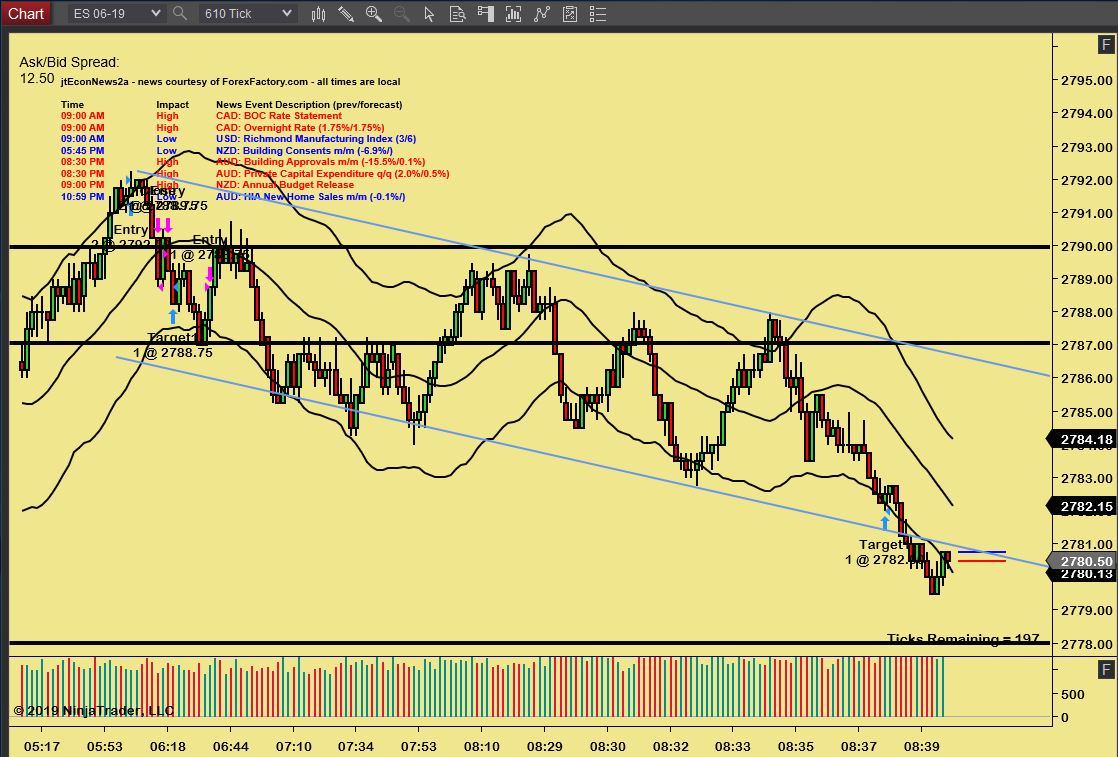Open the ES 06-19 instrument dropdown
The width and height of the screenshot is (1118, 757).
(x=116, y=14)
